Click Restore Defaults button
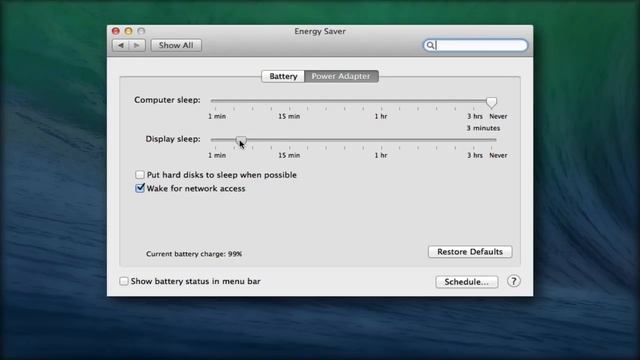Viewport: 640px width, 360px height. (x=470, y=252)
